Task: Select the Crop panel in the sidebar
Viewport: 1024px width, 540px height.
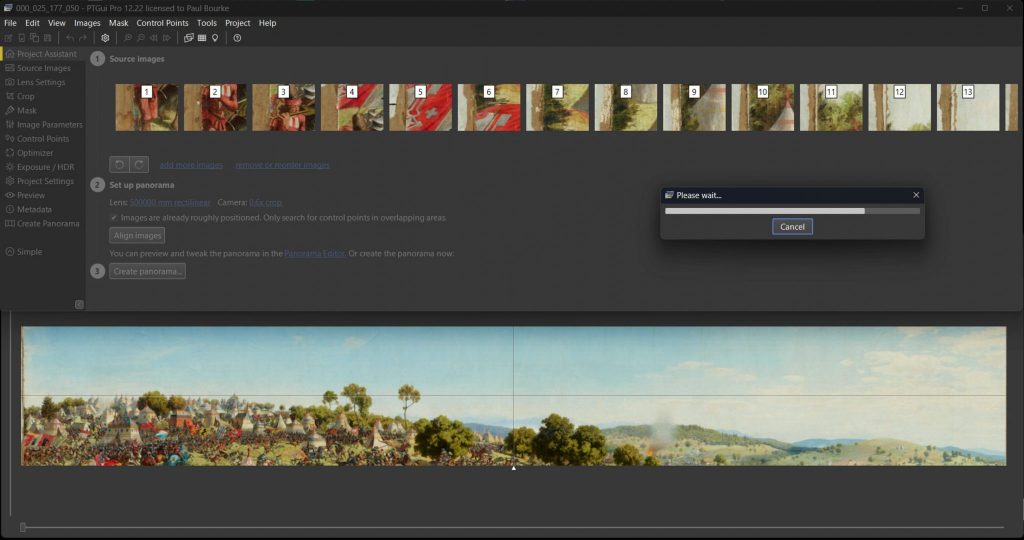Action: pos(25,97)
